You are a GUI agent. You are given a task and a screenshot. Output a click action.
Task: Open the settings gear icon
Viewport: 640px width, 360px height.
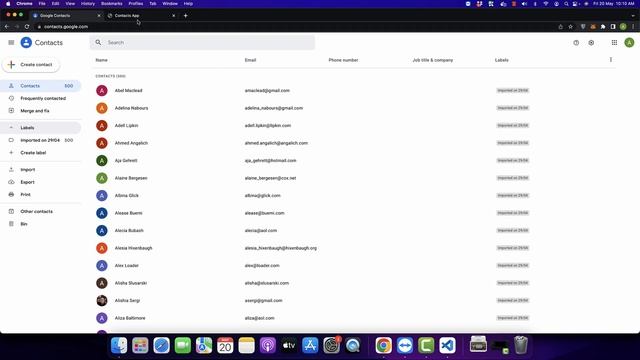pos(591,42)
